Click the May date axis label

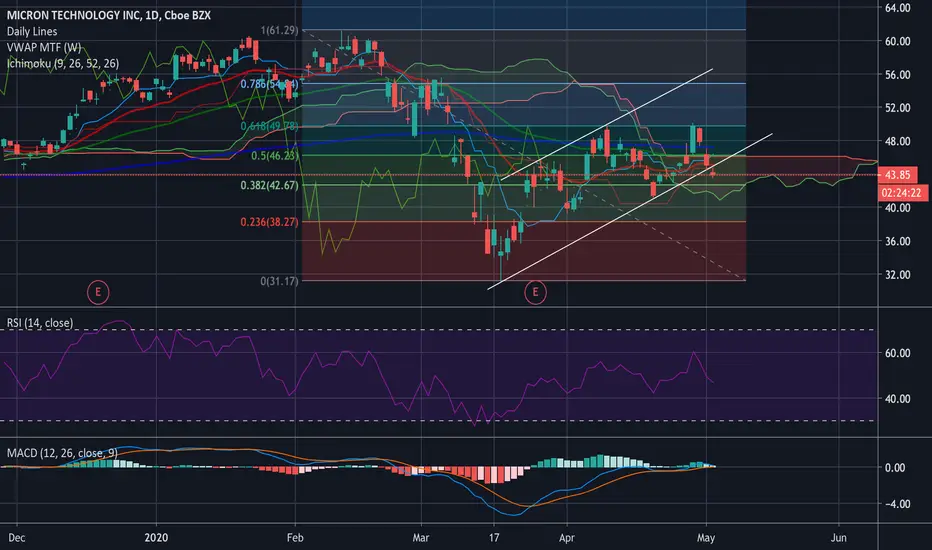706,538
